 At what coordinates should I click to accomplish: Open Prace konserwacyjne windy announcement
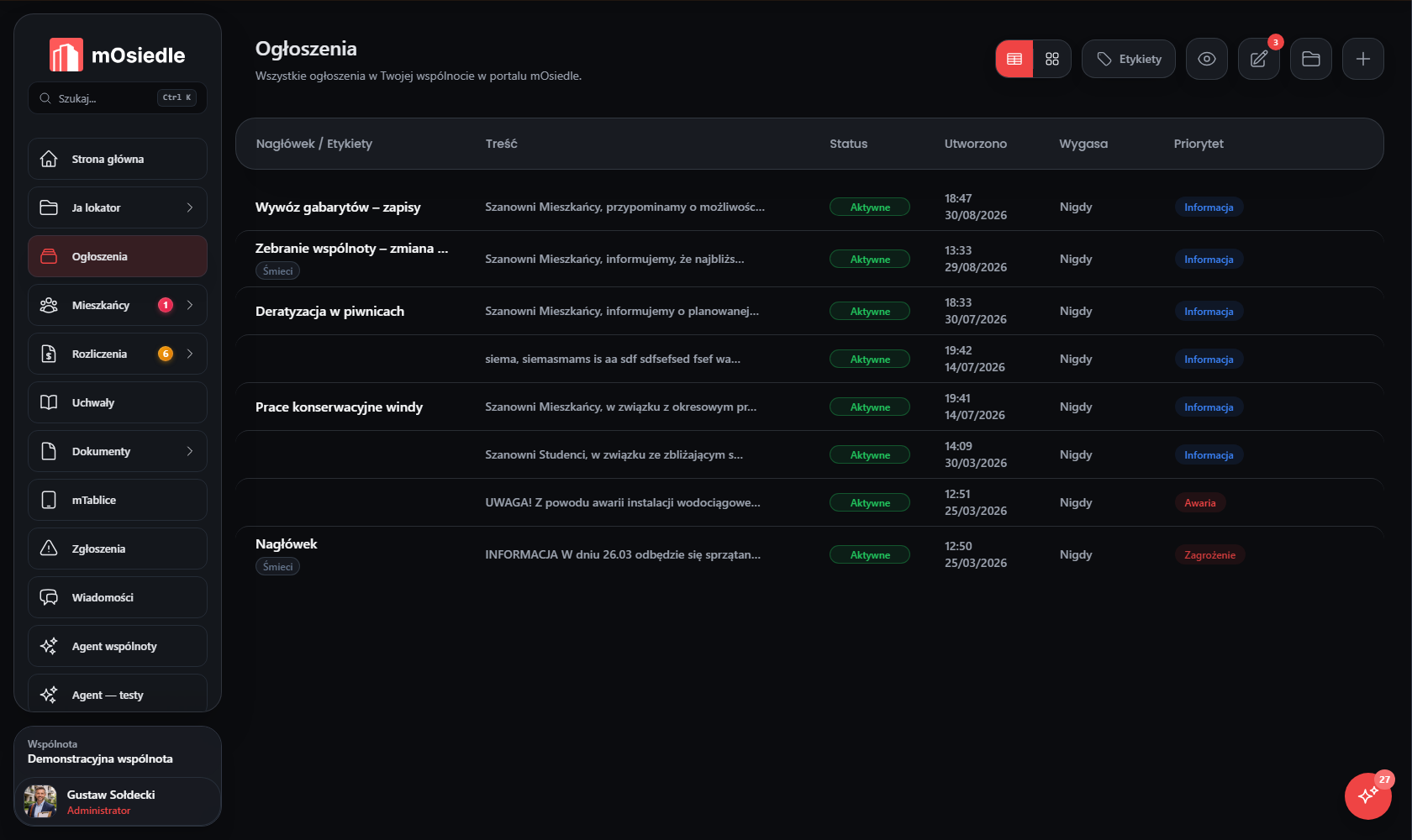pos(339,407)
